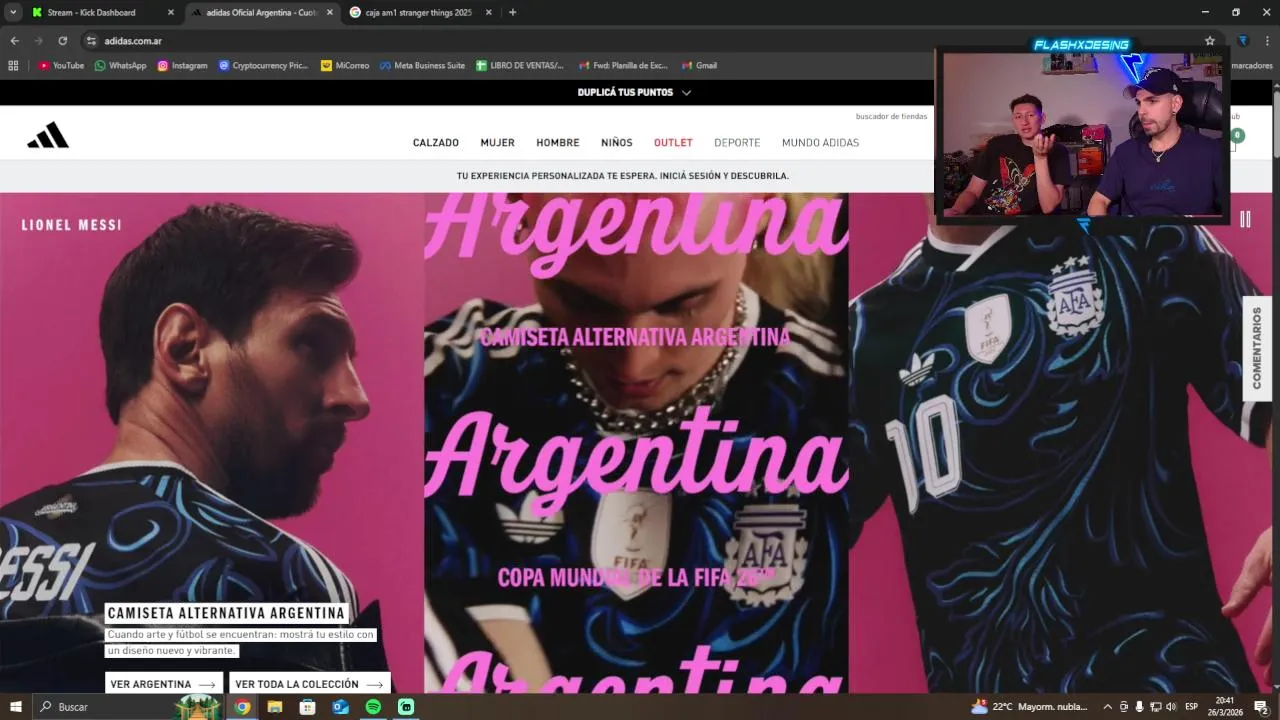Open the Fwd: Planilla de Exc bookmark

pos(623,65)
